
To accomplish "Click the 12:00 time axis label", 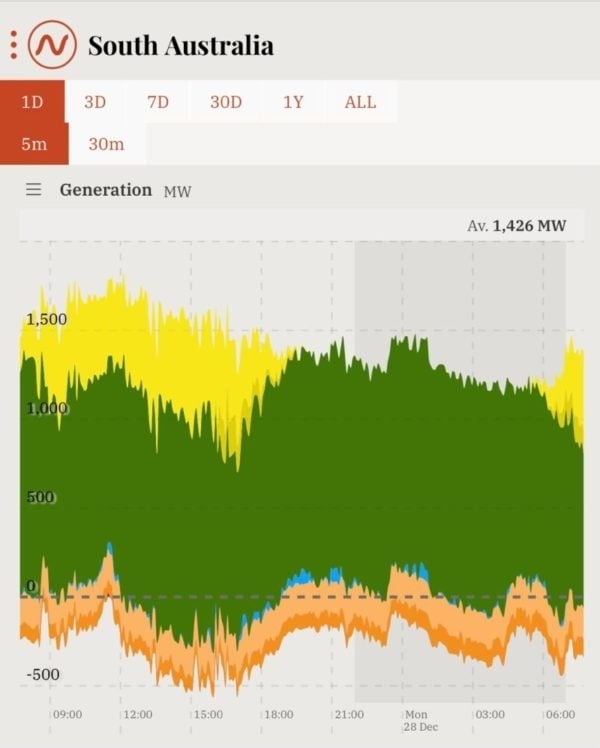I will 137,715.
